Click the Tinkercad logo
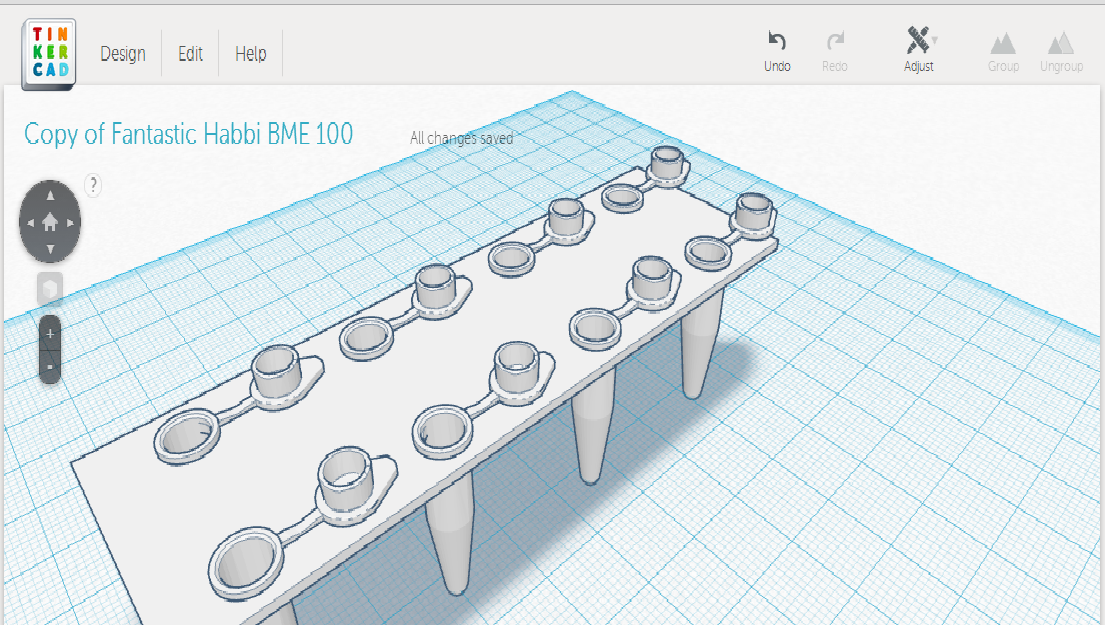1105x625 pixels. click(x=48, y=54)
